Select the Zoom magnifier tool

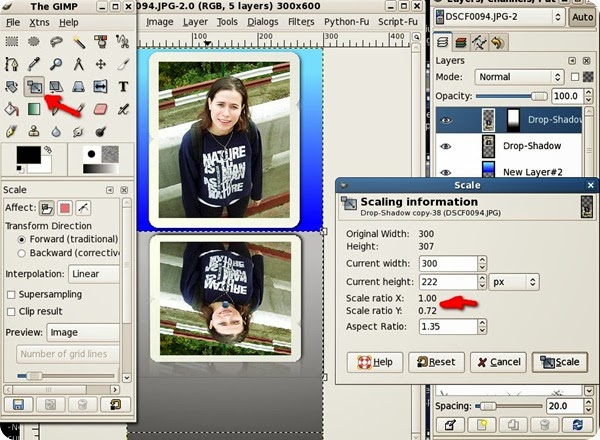click(56, 64)
